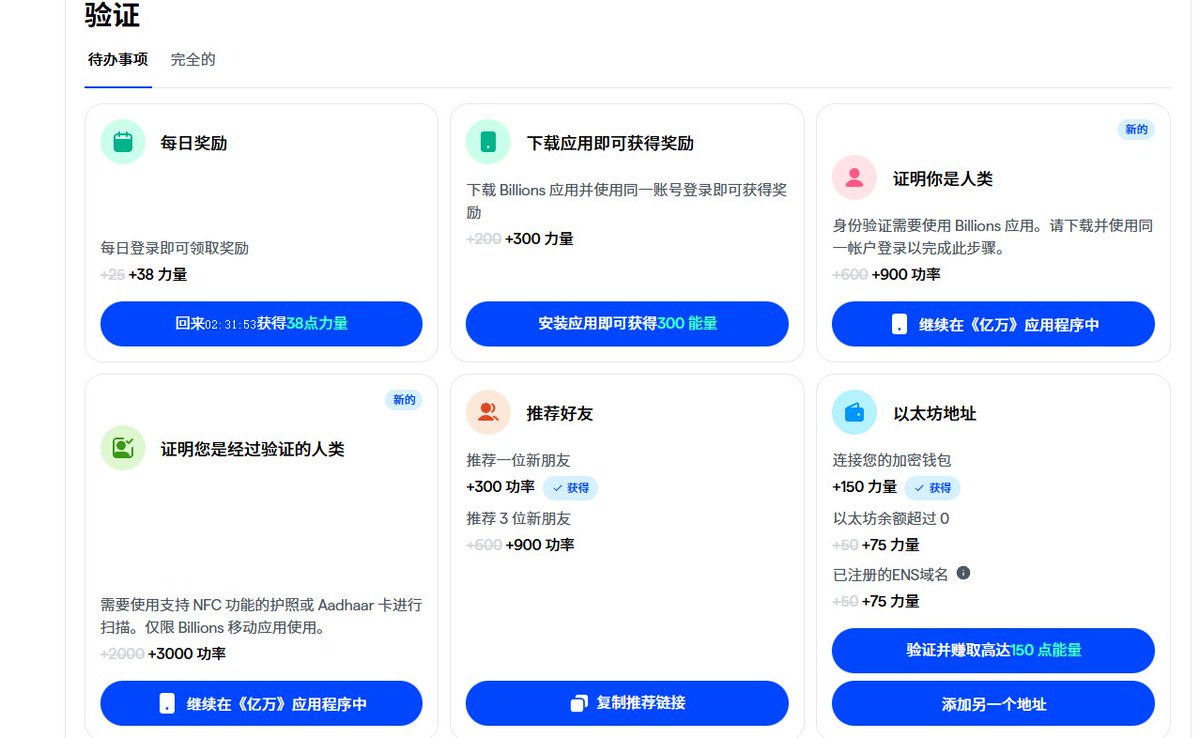The image size is (1200, 738).
Task: Click the 每日登录即可领取奖励 text
Action: pos(175,248)
